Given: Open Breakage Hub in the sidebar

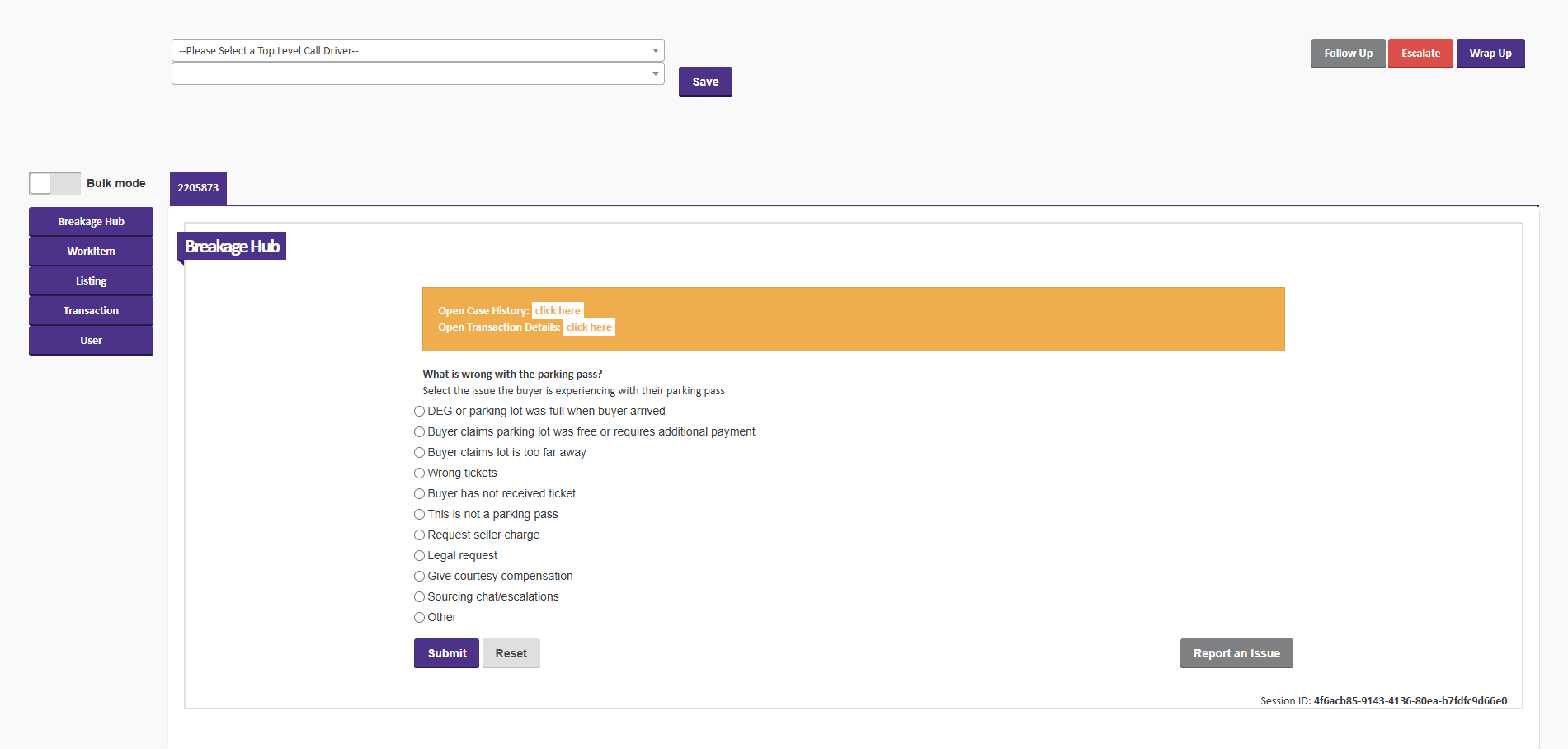Looking at the screenshot, I should click(x=91, y=222).
